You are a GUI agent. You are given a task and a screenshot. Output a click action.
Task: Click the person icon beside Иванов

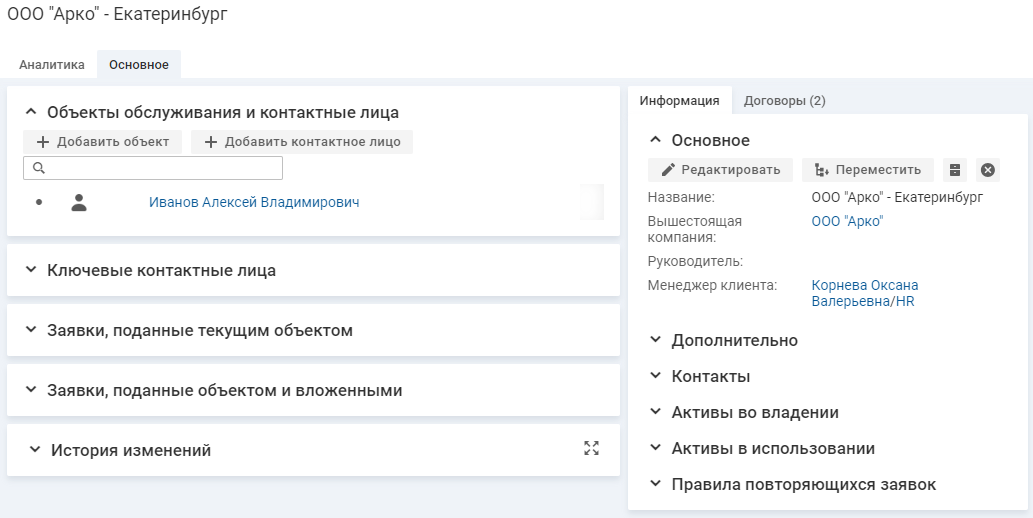coord(79,202)
